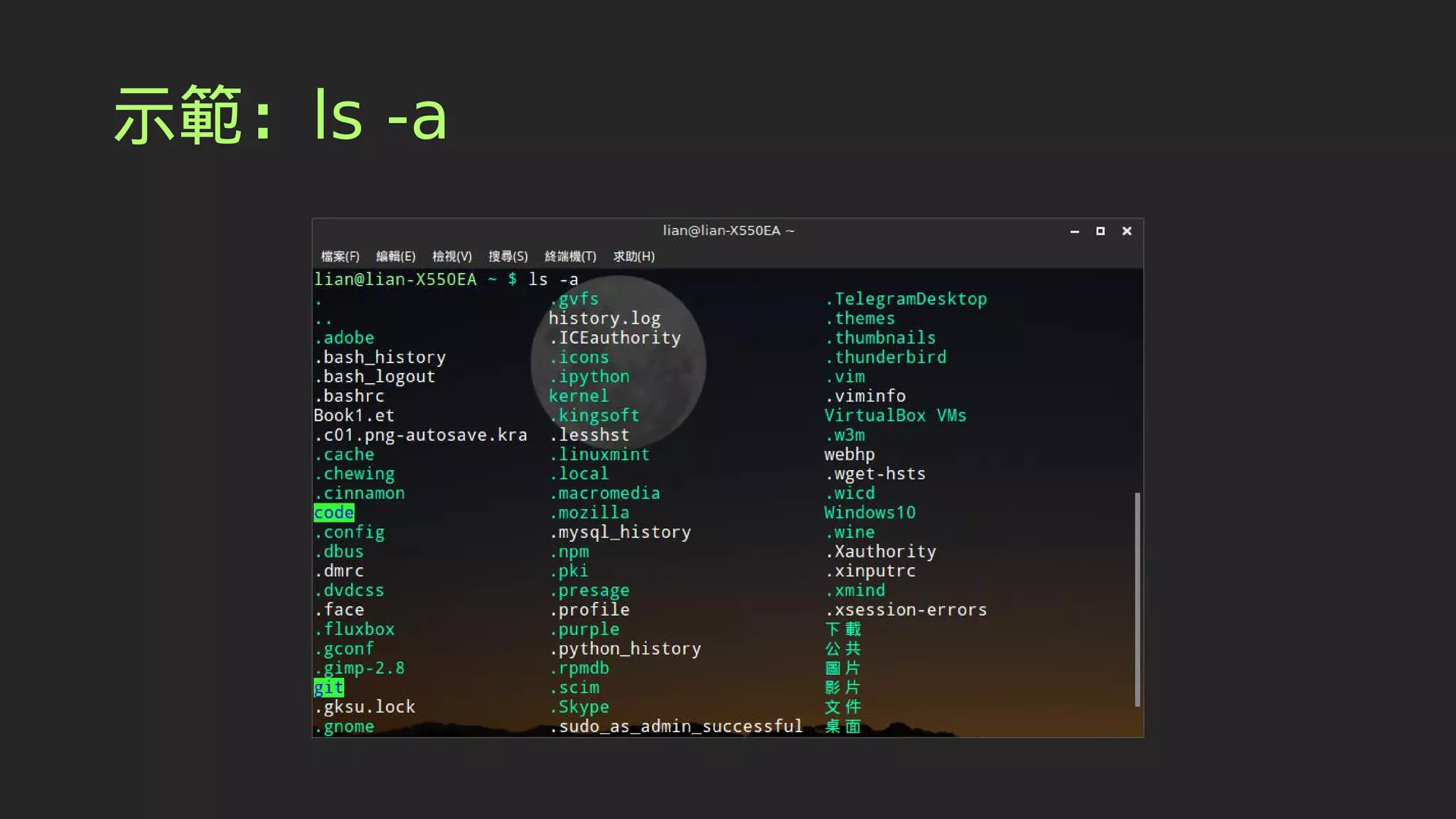Maximize the terminal window

(1101, 231)
